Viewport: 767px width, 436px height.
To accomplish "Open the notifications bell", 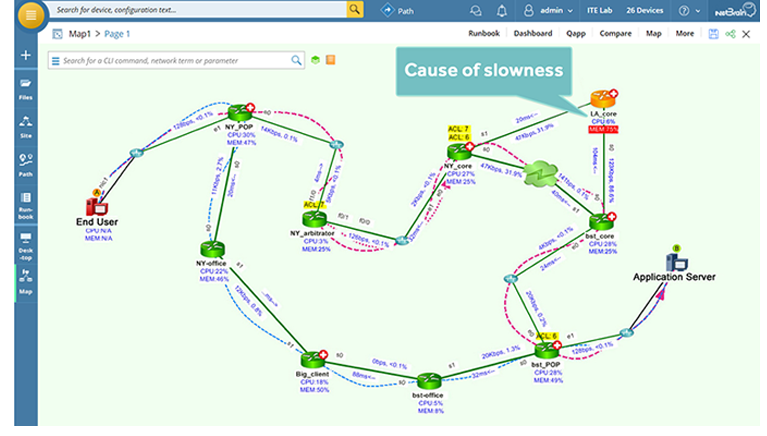I will coord(501,11).
